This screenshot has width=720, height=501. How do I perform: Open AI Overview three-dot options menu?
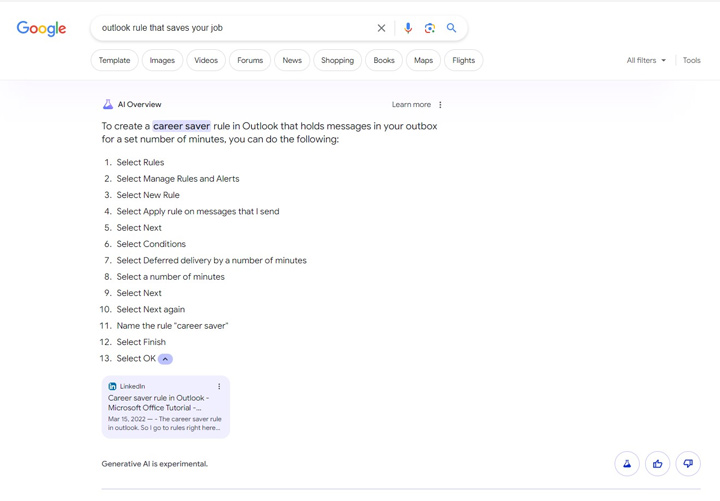(440, 105)
